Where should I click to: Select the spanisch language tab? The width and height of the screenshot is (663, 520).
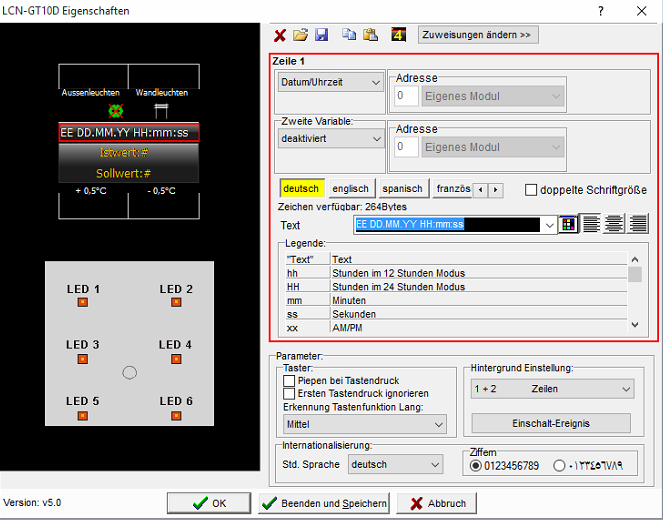pos(403,189)
